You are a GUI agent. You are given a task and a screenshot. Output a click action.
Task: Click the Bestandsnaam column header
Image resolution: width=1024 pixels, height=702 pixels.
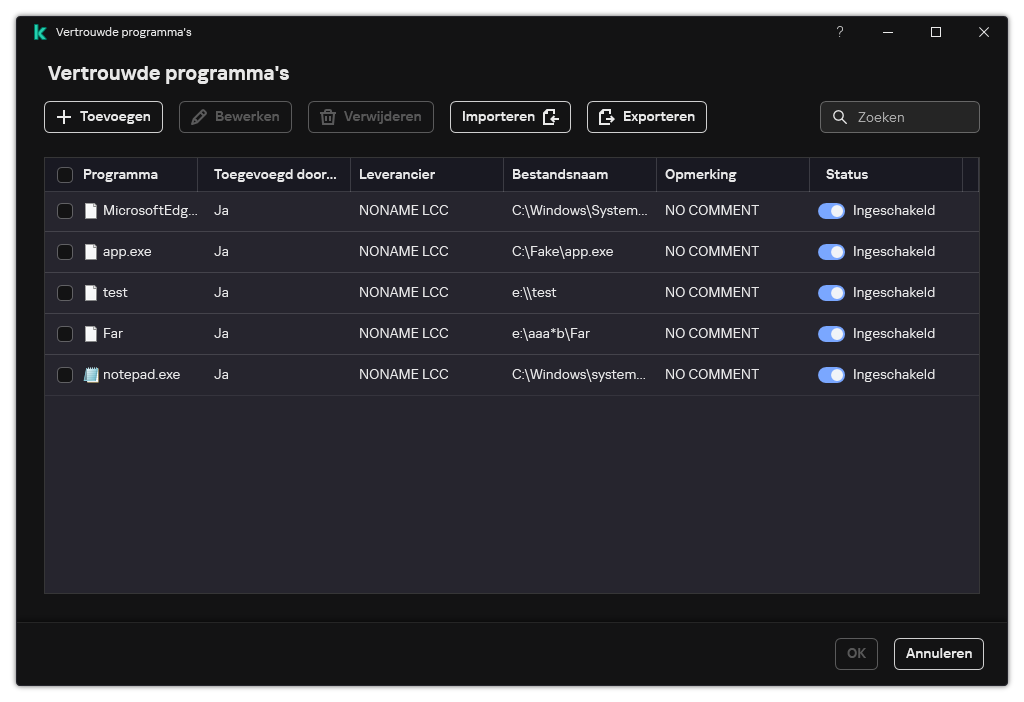pos(560,174)
